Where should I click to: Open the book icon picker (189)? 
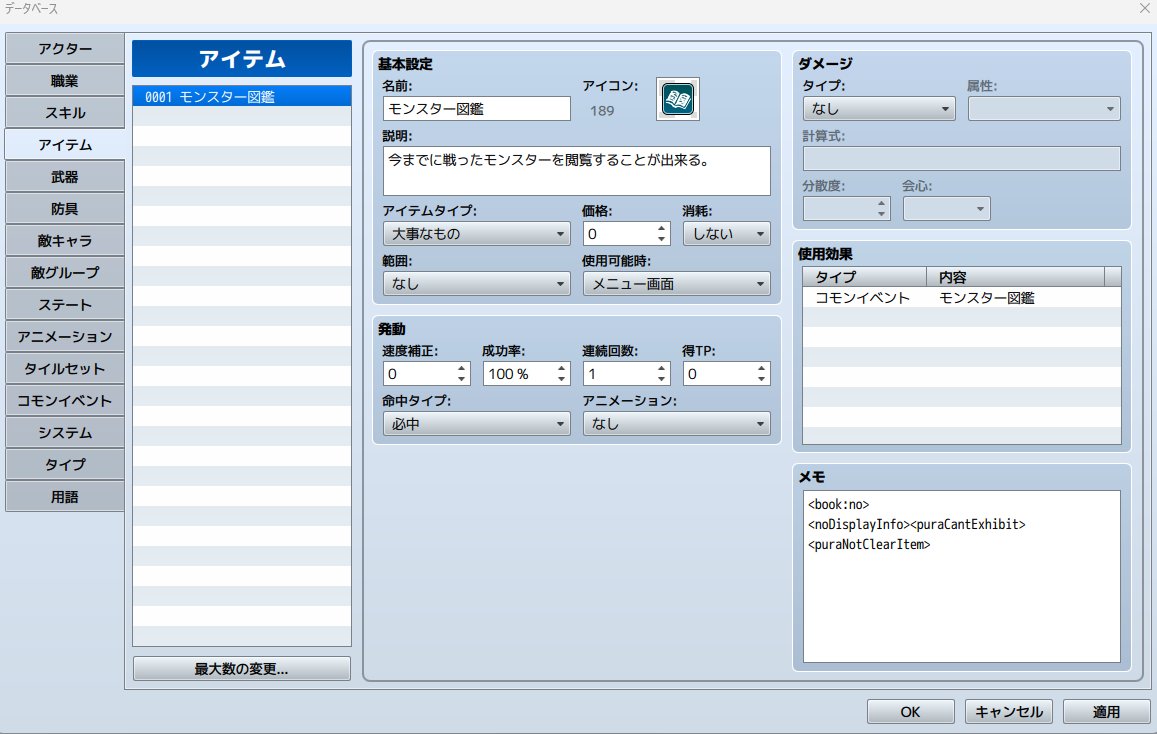(x=677, y=99)
